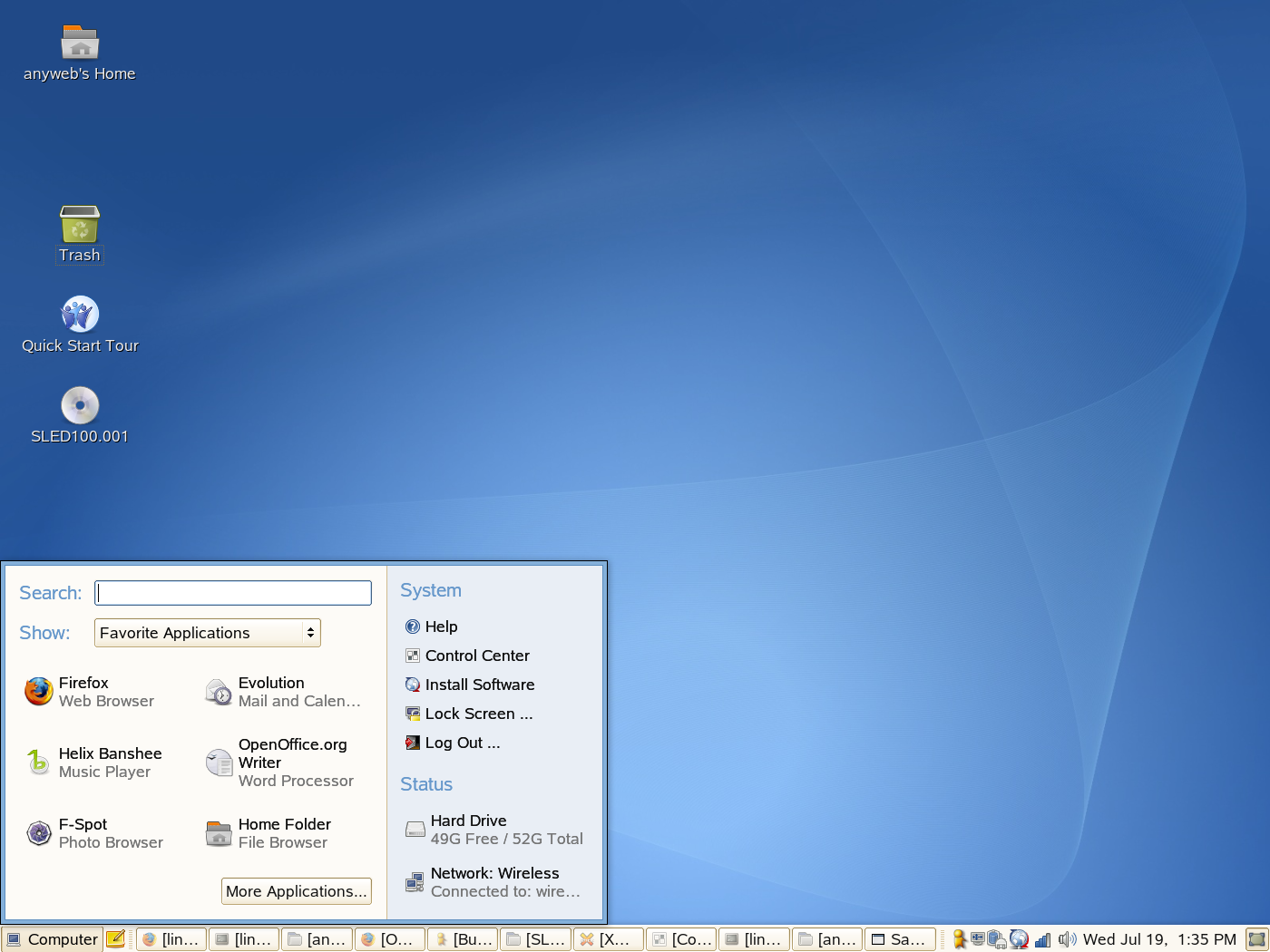The width and height of the screenshot is (1270, 952).
Task: Click yellow figure tray icon
Action: pyautogui.click(x=959, y=939)
